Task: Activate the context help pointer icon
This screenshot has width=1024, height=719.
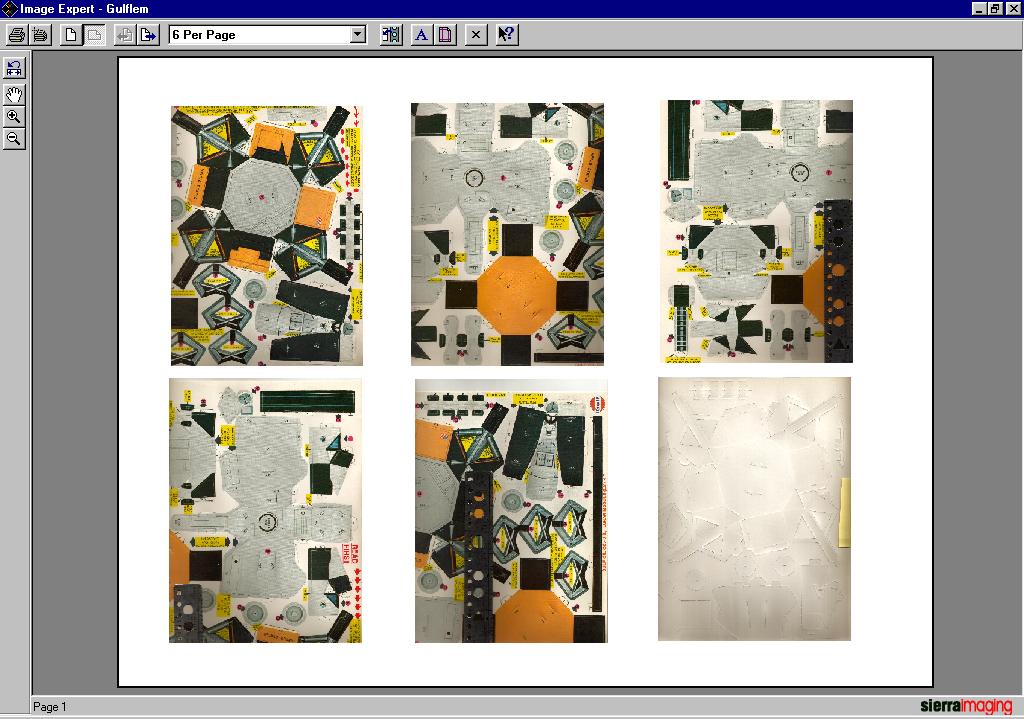Action: tap(507, 35)
